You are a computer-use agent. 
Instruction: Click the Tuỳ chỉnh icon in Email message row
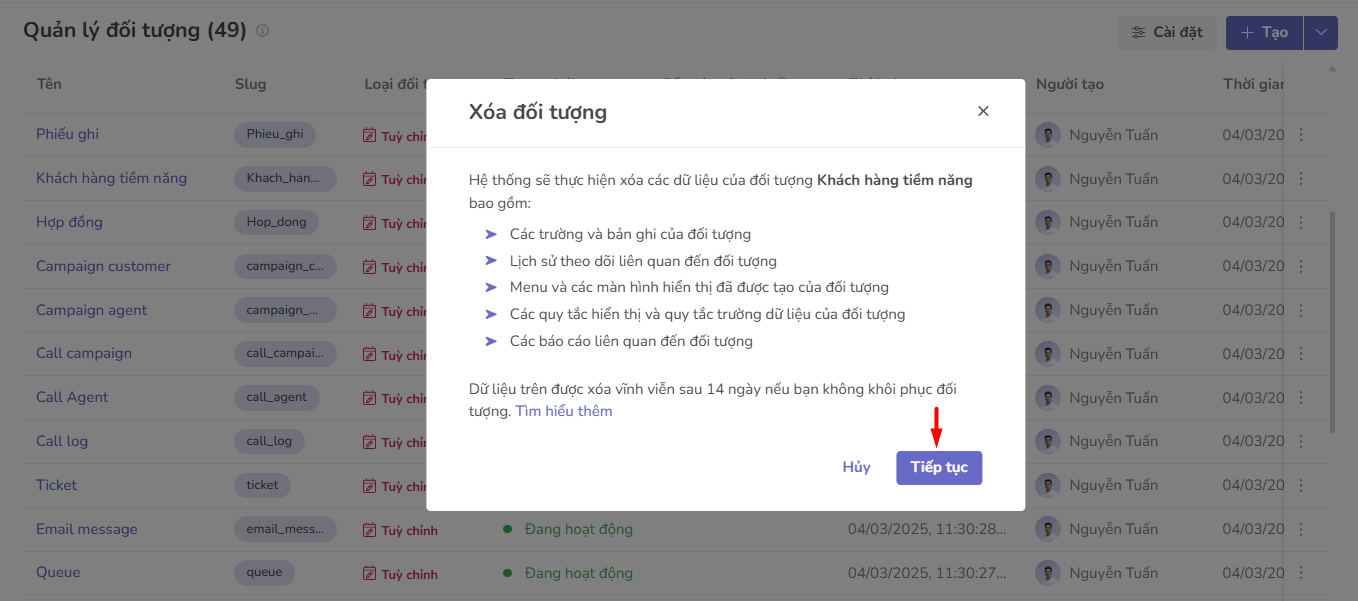click(369, 530)
